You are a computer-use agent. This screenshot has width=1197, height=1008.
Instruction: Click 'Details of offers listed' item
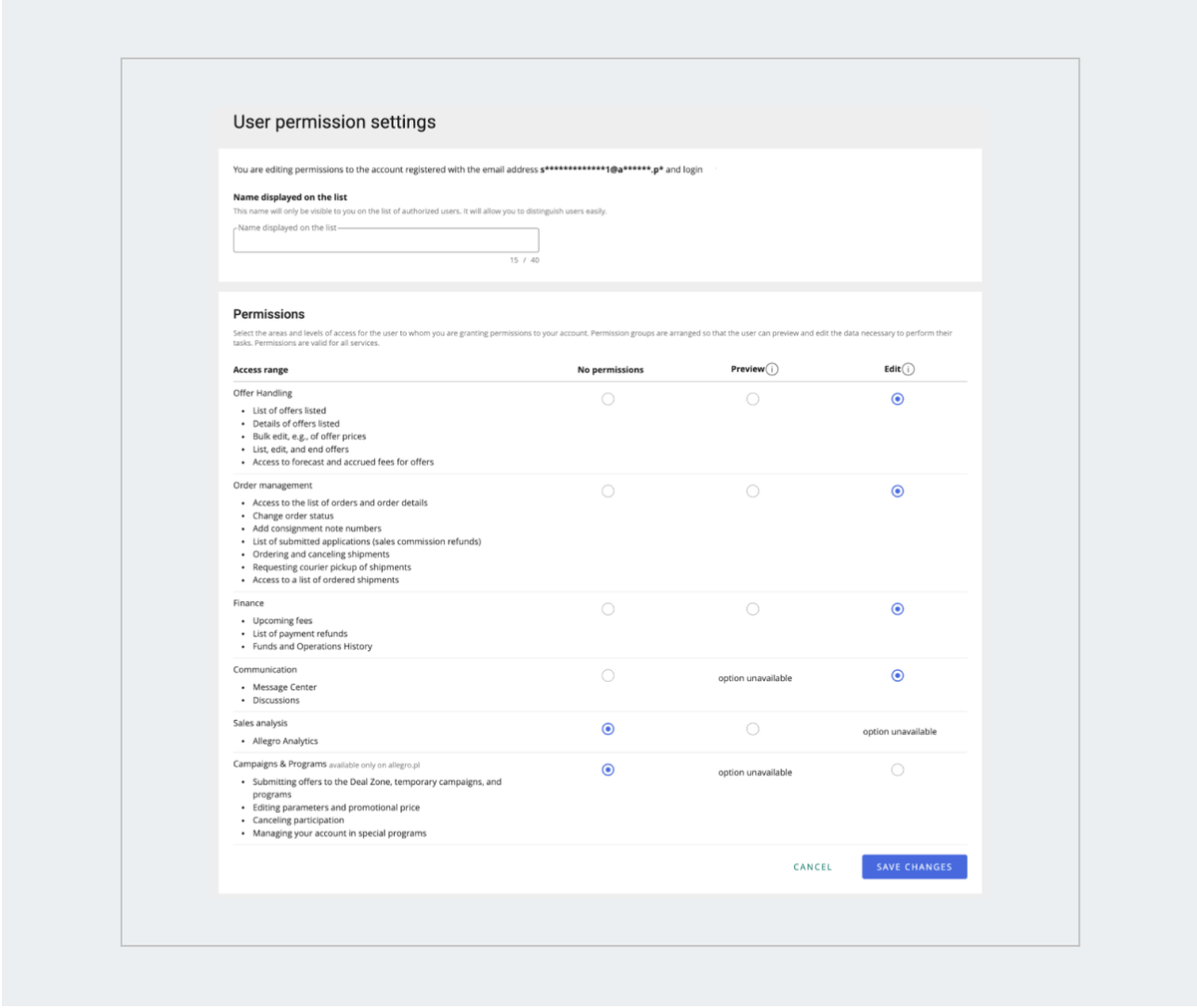(296, 424)
